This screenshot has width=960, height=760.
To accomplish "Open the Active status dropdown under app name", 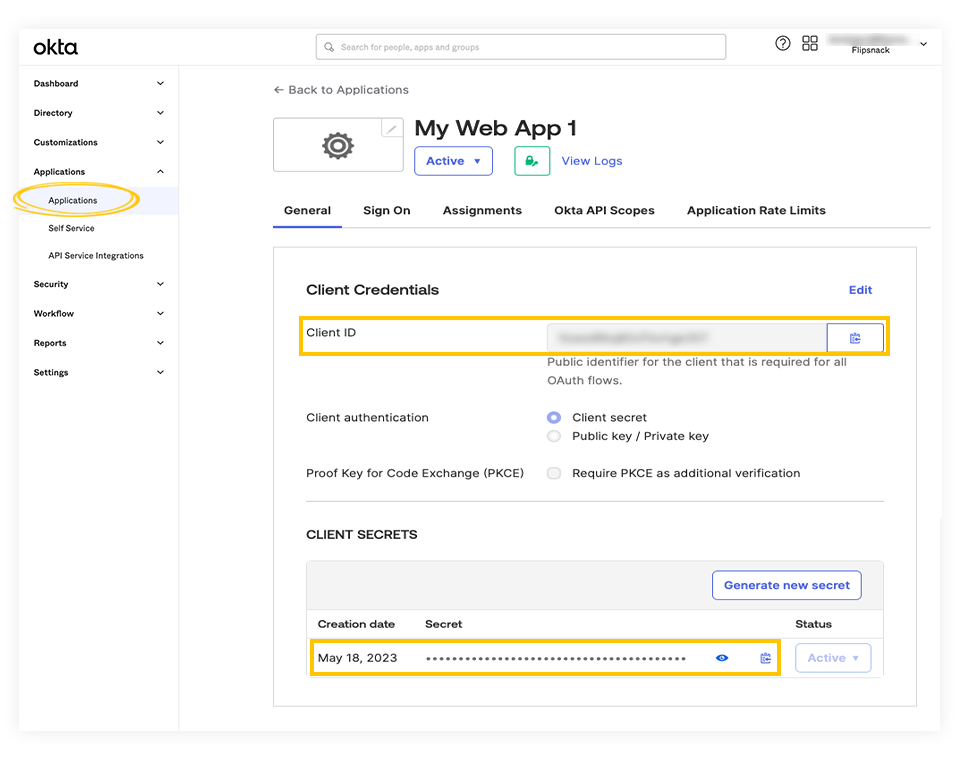I will click(x=453, y=161).
